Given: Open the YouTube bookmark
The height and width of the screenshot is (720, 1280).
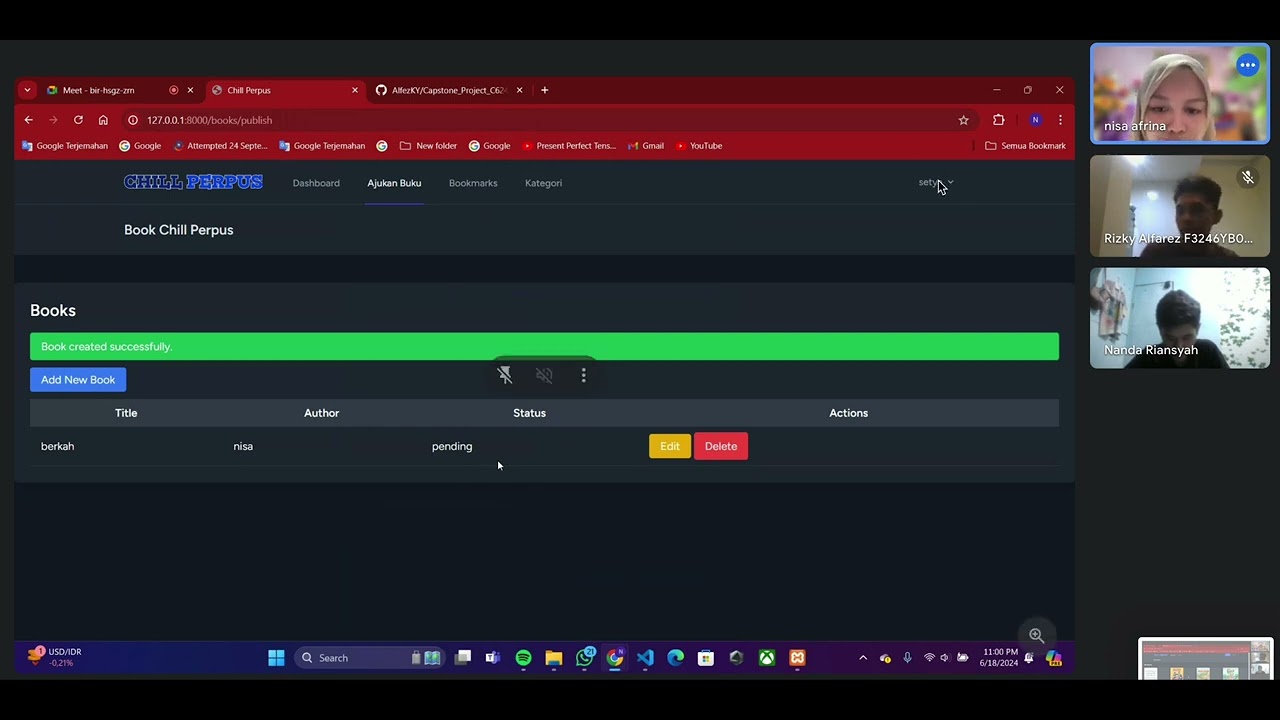Looking at the screenshot, I should 699,146.
